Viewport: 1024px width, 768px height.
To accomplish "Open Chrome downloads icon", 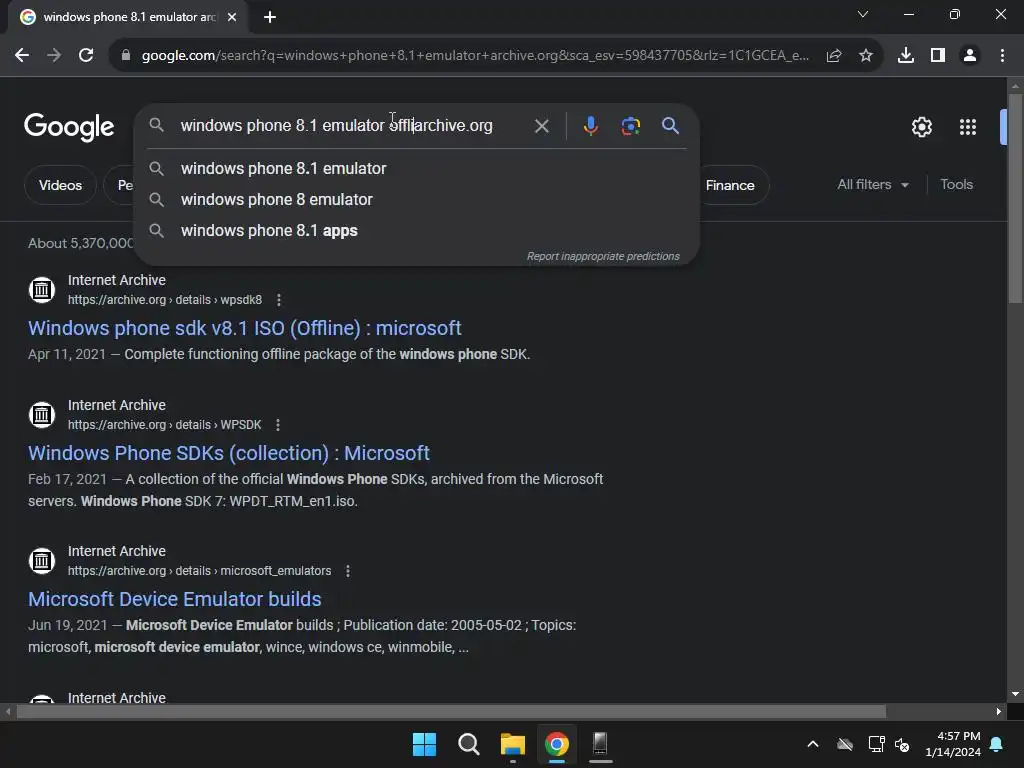I will pyautogui.click(x=906, y=56).
